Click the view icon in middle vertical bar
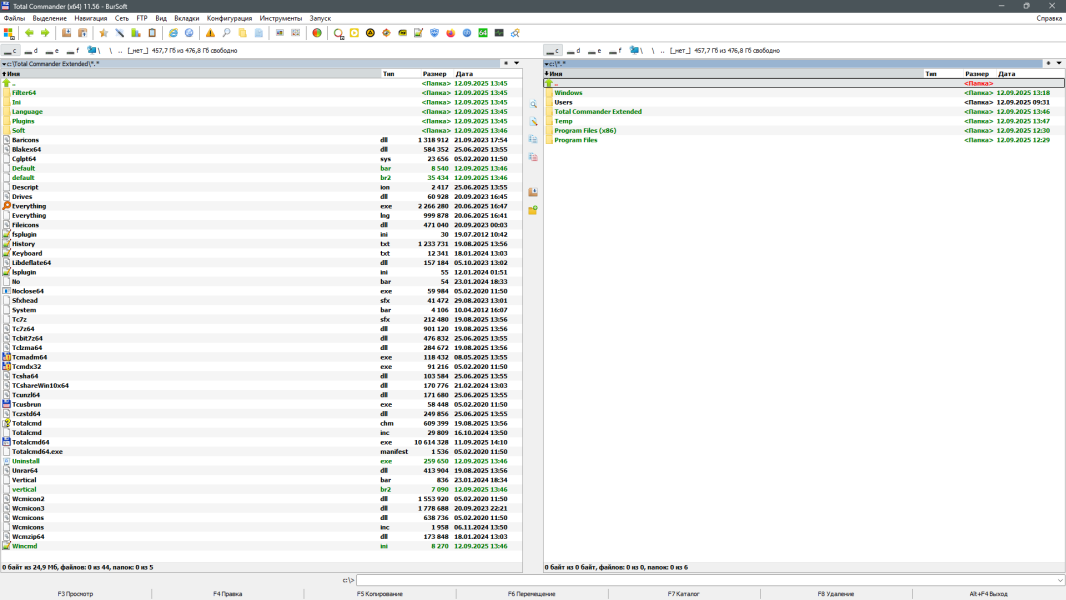The width and height of the screenshot is (1066, 600). [x=533, y=105]
